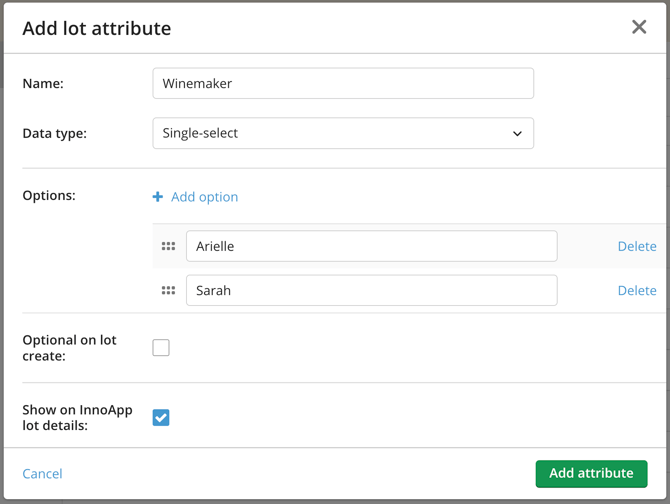
Task: Click the plus icon beside Add option
Action: [x=158, y=197]
